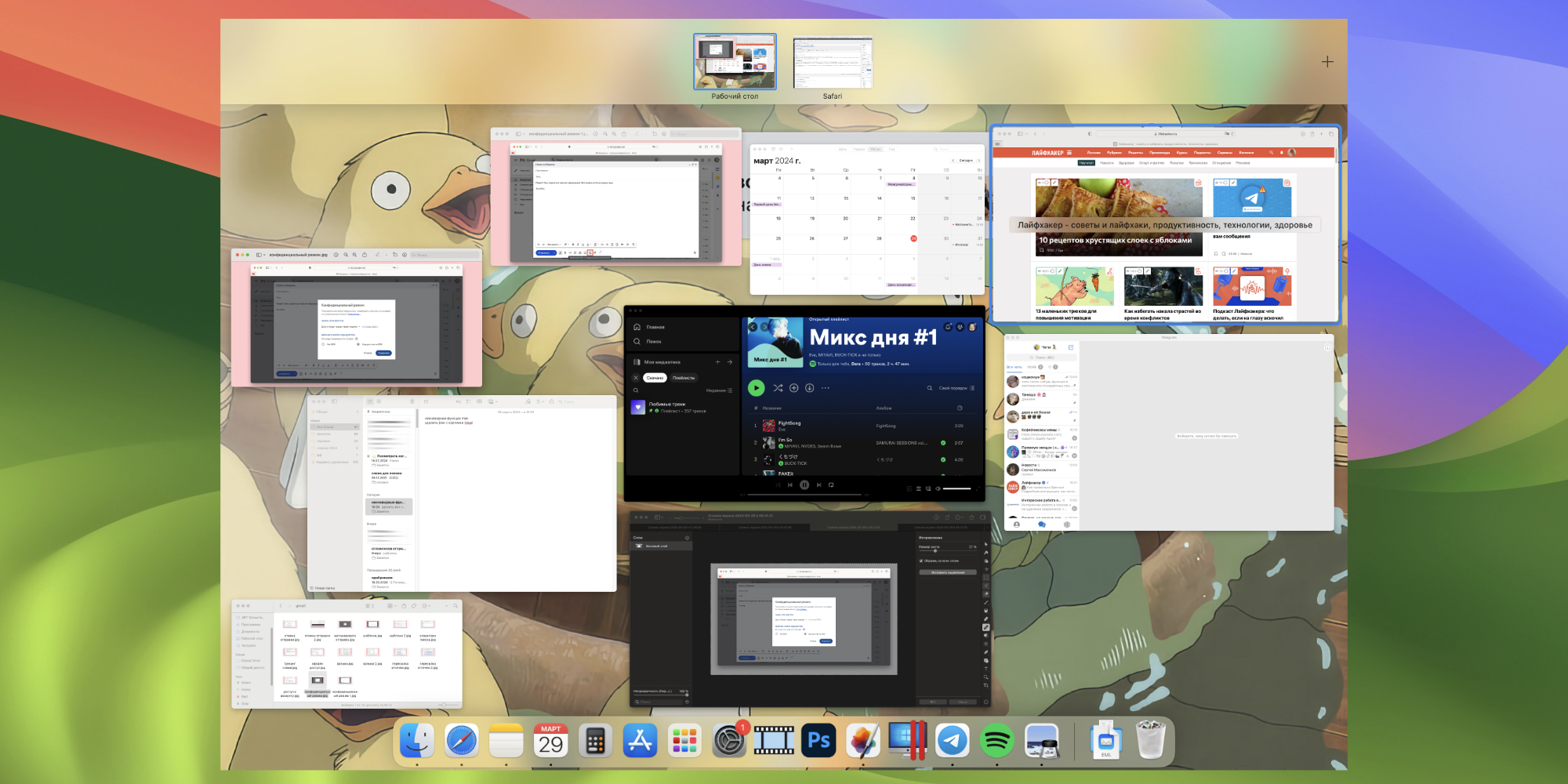Add Микс дня #1 to library via plus circle
The height and width of the screenshot is (784, 1568).
[794, 388]
